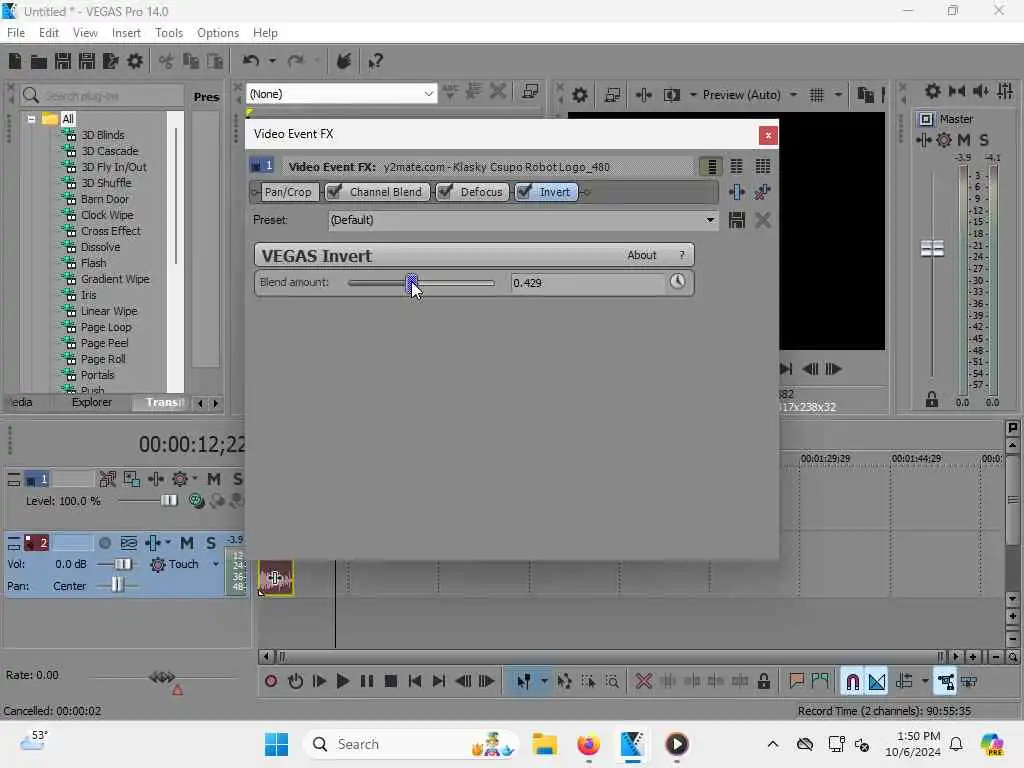Mute video track 1
This screenshot has width=1024, height=768.
(214, 479)
